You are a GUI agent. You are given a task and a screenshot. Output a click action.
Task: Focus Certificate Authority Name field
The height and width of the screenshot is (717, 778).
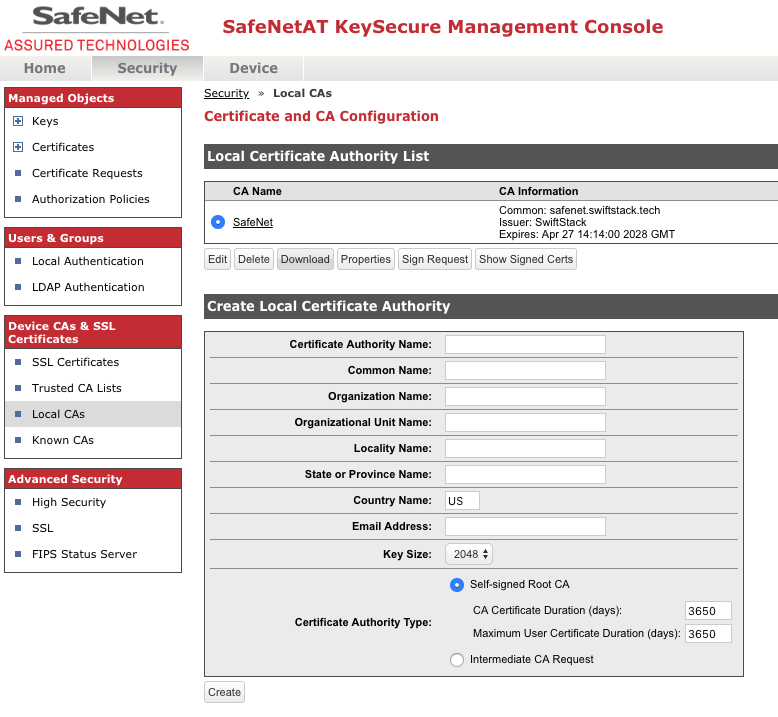(525, 344)
